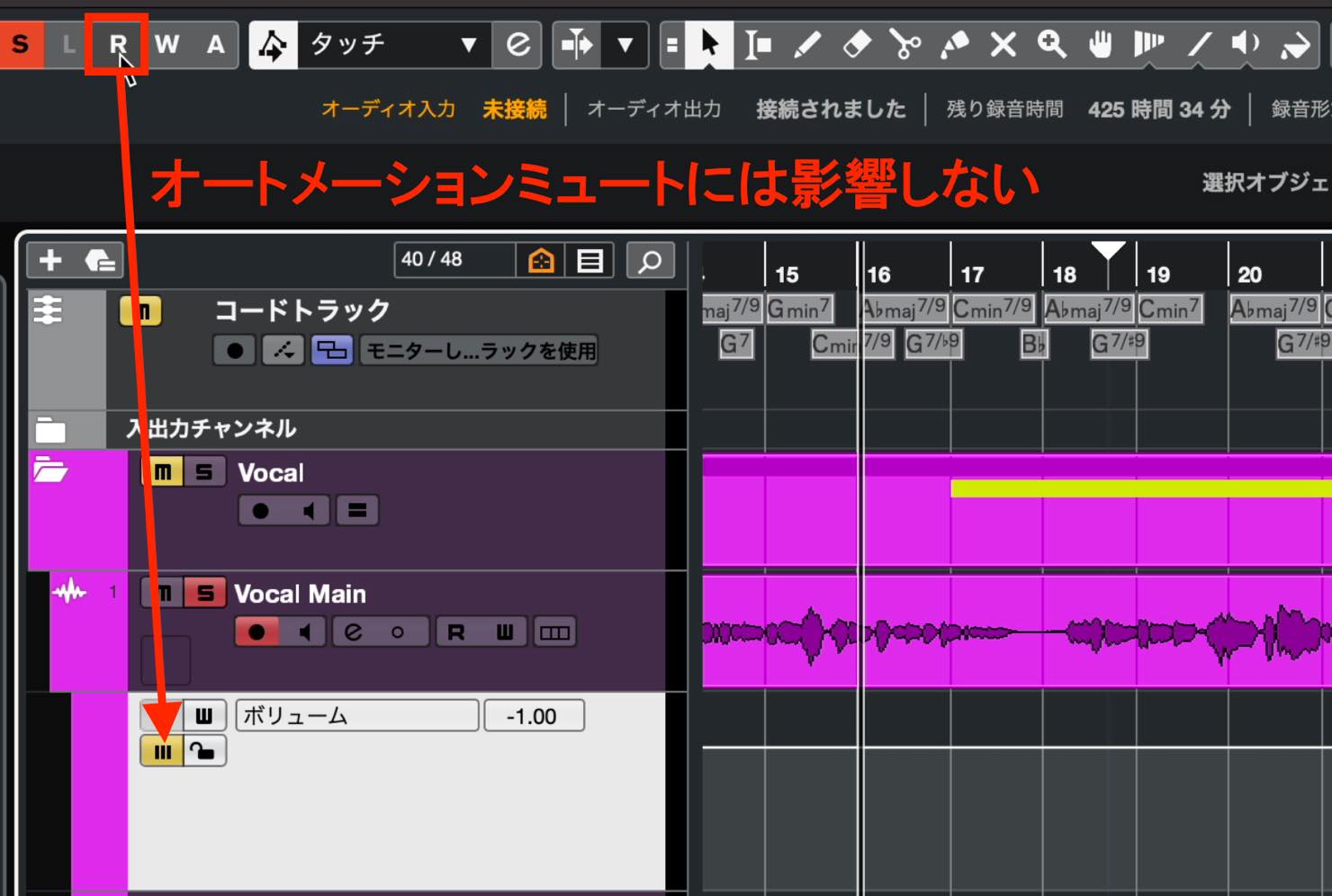1332x896 pixels.
Task: Select the コードトラック track name
Action: pos(302,310)
